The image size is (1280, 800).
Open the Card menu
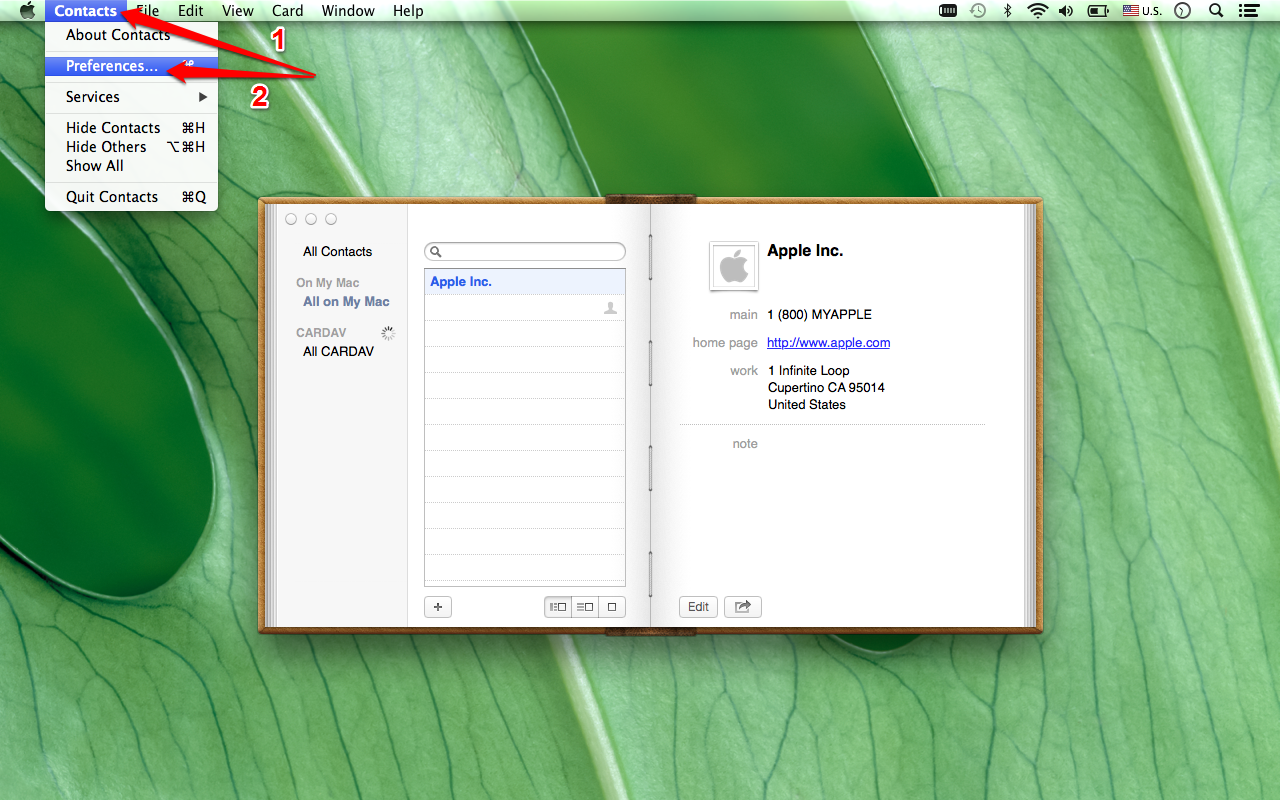(x=288, y=11)
